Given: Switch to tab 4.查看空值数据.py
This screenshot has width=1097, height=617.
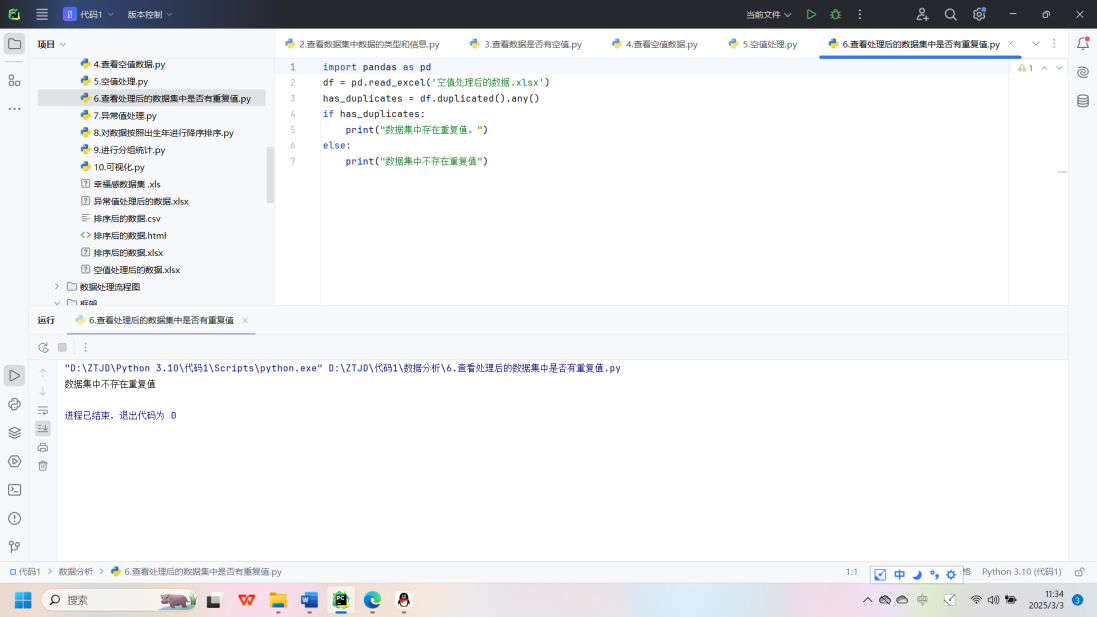Looking at the screenshot, I should pos(655,44).
